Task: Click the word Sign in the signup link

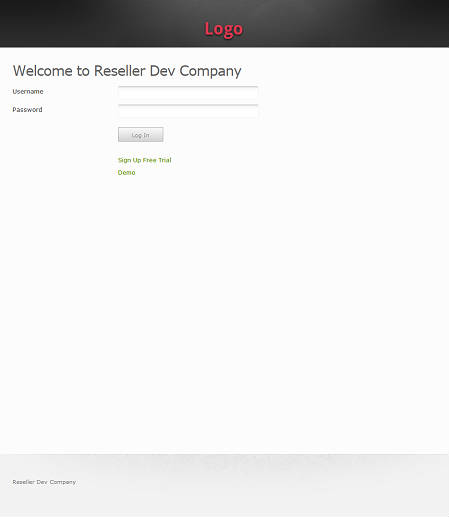Action: pyautogui.click(x=124, y=160)
